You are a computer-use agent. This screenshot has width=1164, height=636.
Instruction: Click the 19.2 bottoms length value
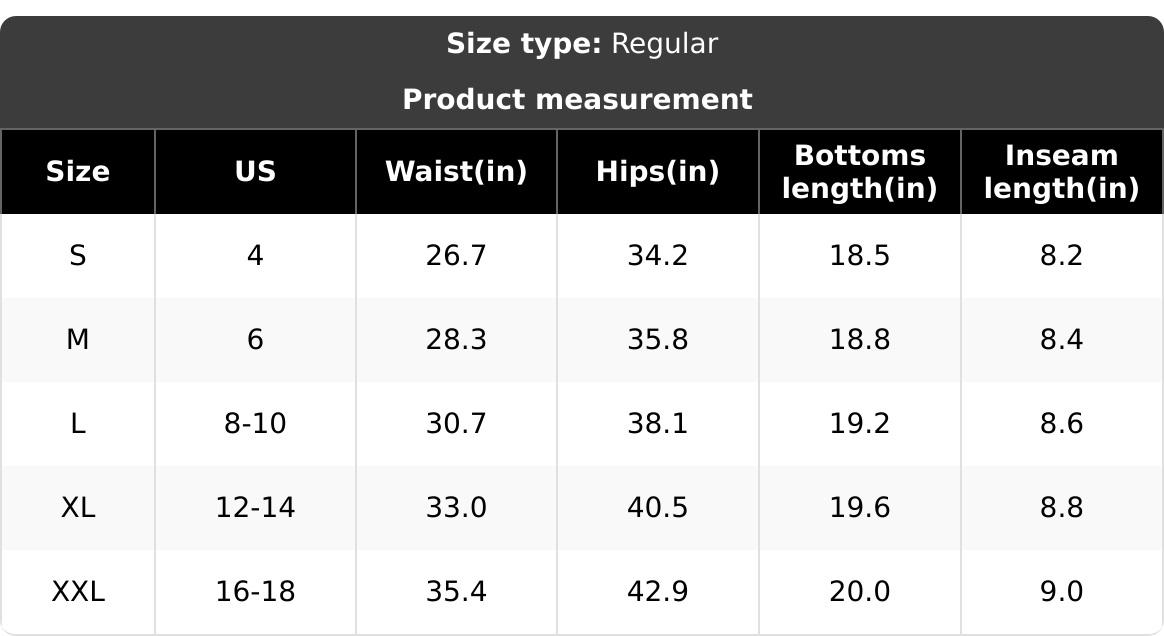(x=859, y=424)
